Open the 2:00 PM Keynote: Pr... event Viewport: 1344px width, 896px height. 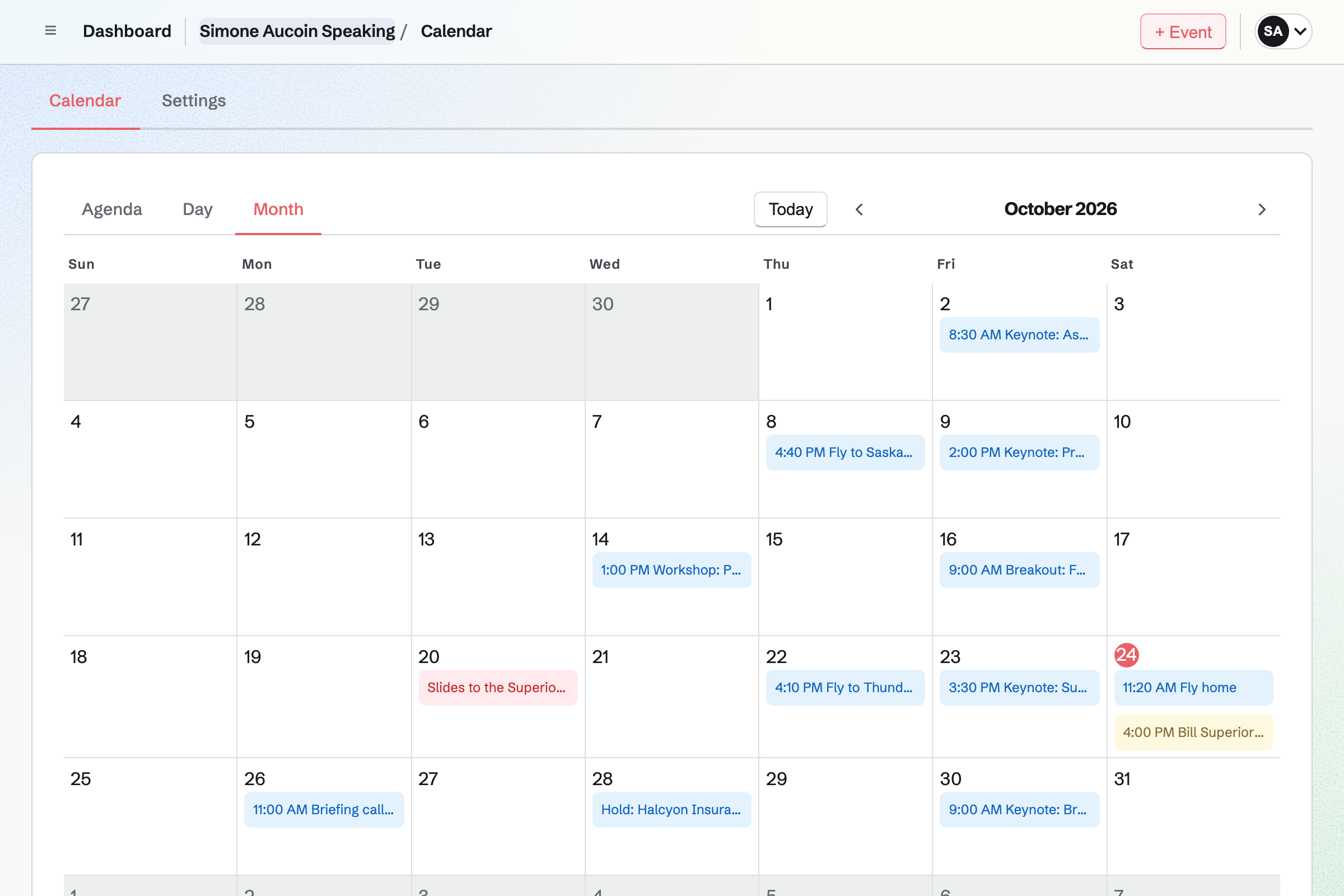(x=1019, y=452)
